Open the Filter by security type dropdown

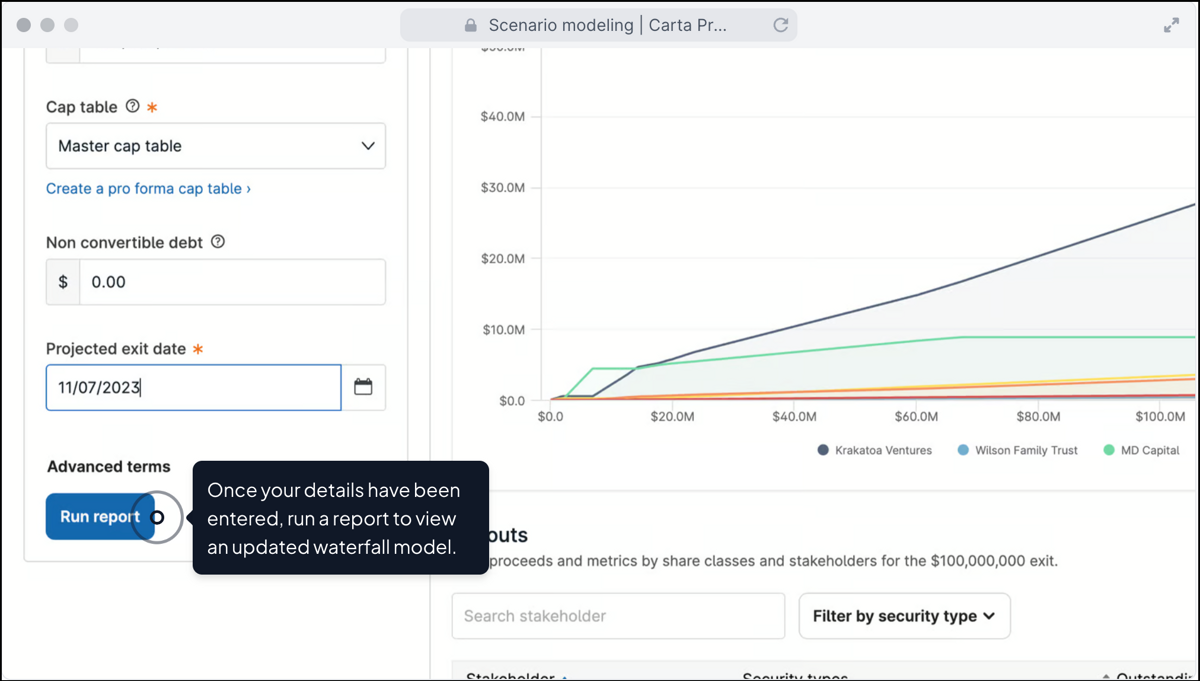pyautogui.click(x=904, y=616)
